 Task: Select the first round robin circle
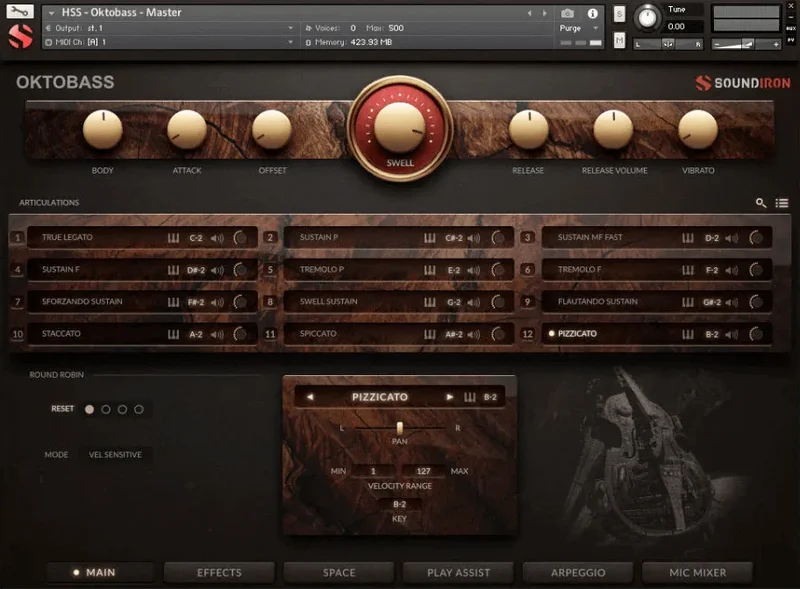click(89, 409)
